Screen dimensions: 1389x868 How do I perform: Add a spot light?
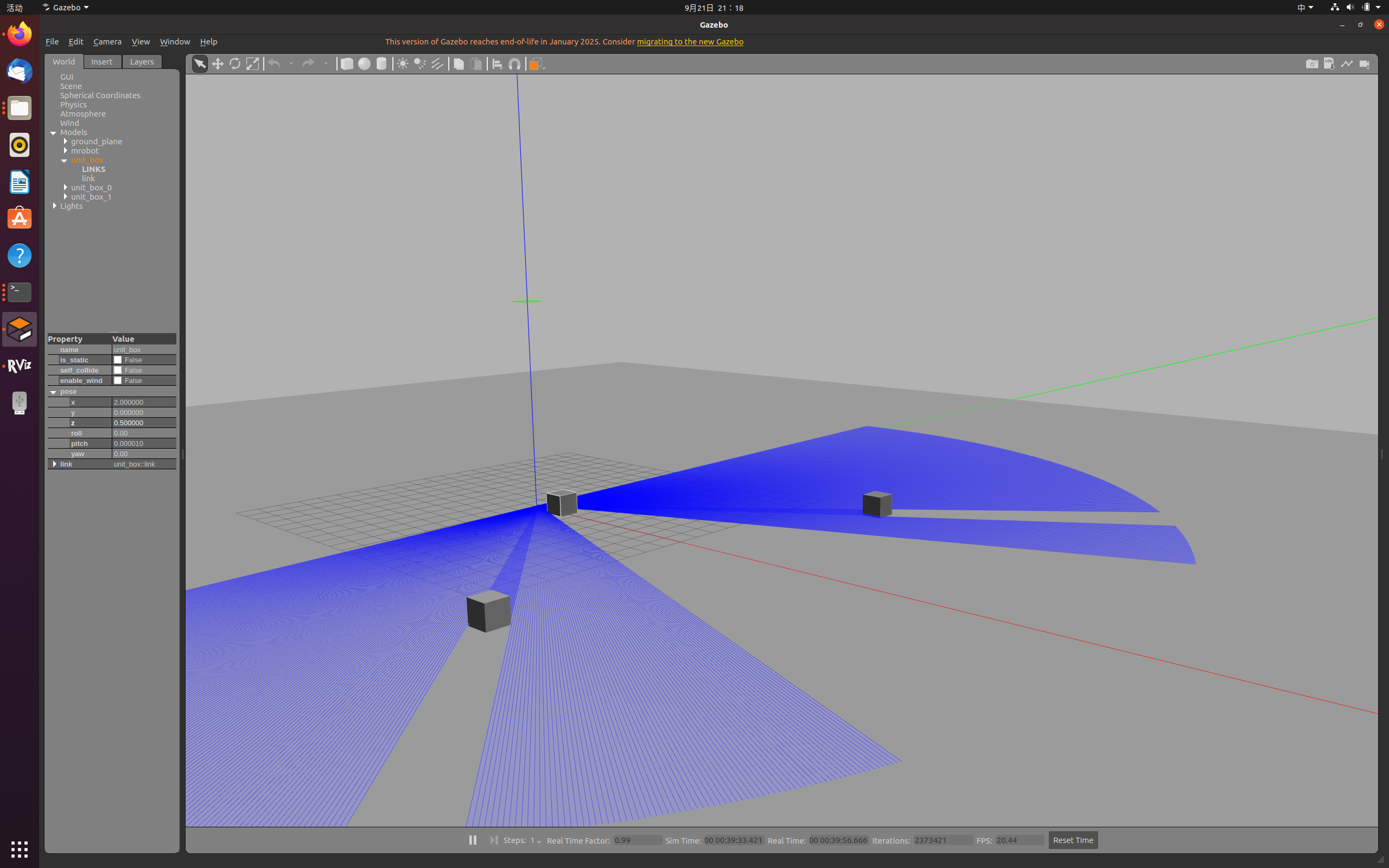click(420, 63)
